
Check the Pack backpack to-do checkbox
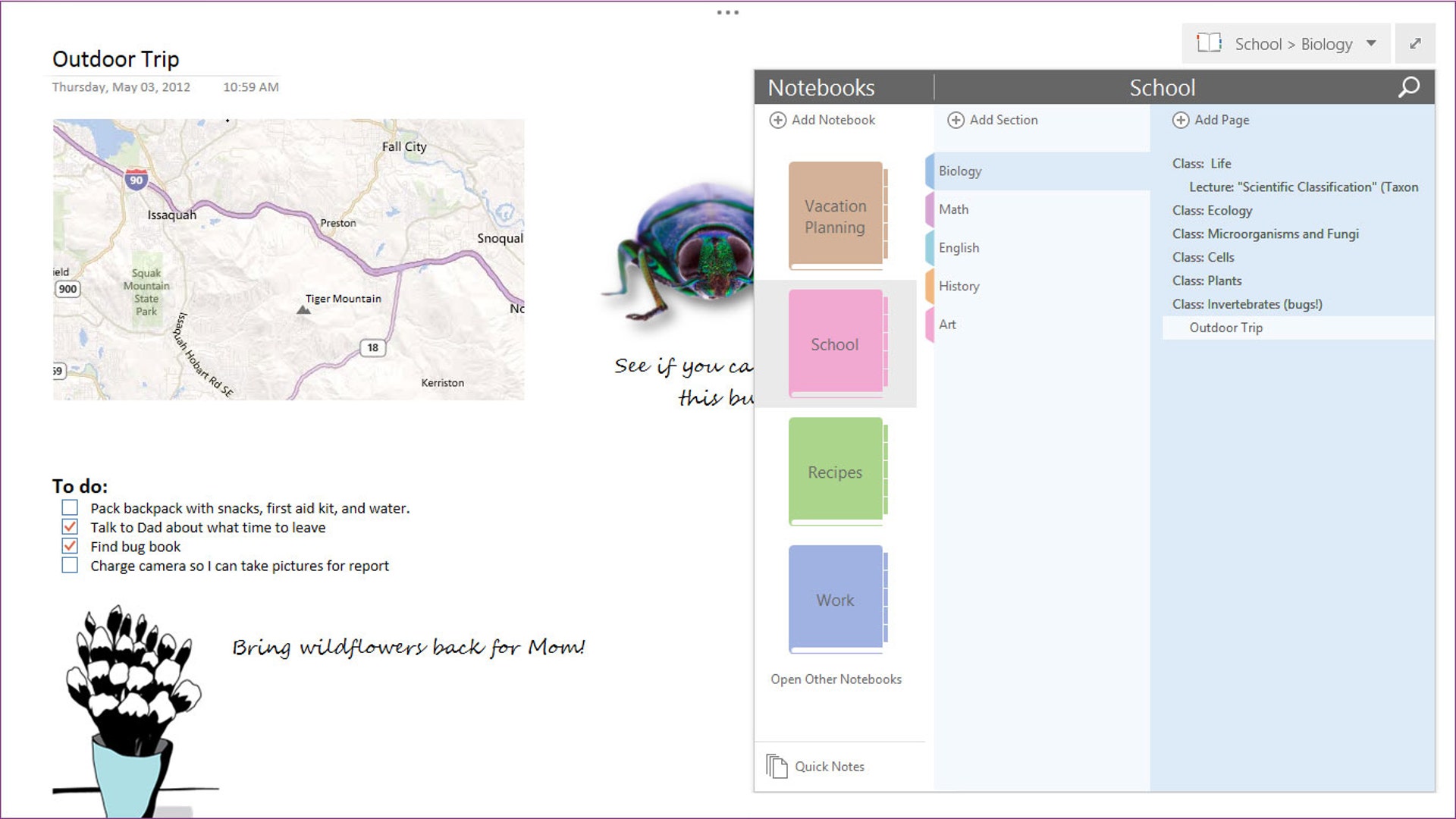pyautogui.click(x=71, y=507)
